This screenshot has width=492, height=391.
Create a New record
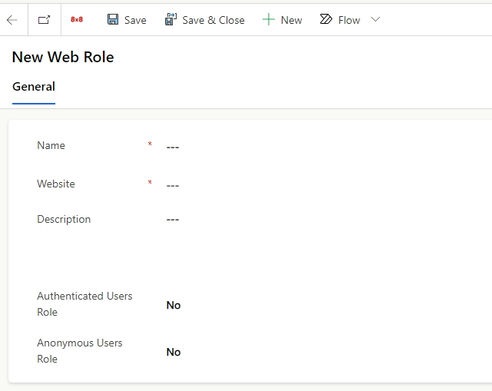click(282, 20)
